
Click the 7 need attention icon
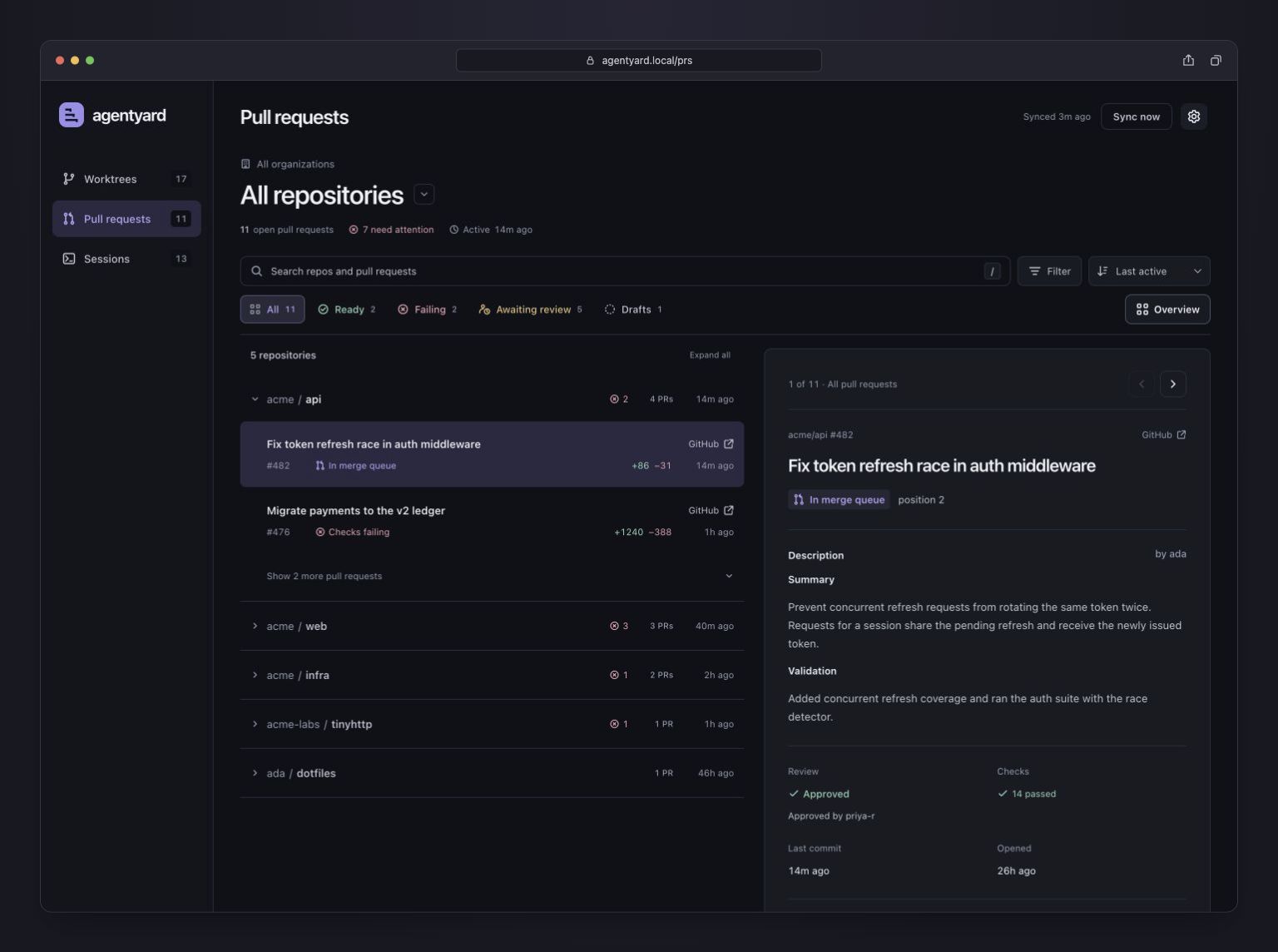(354, 230)
